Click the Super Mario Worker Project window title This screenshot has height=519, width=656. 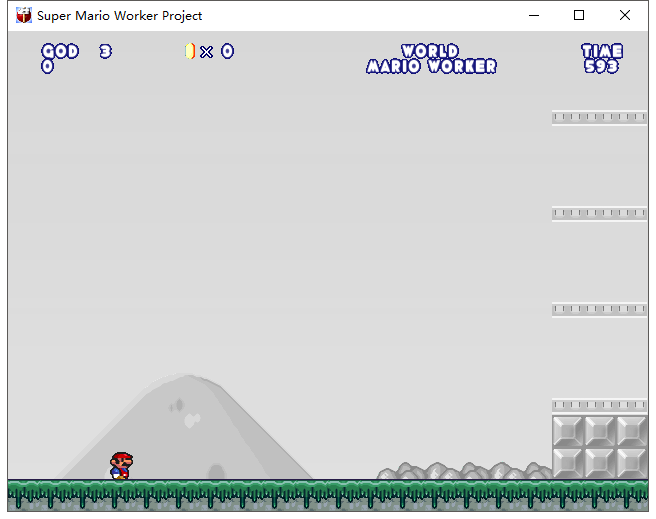[x=119, y=15]
